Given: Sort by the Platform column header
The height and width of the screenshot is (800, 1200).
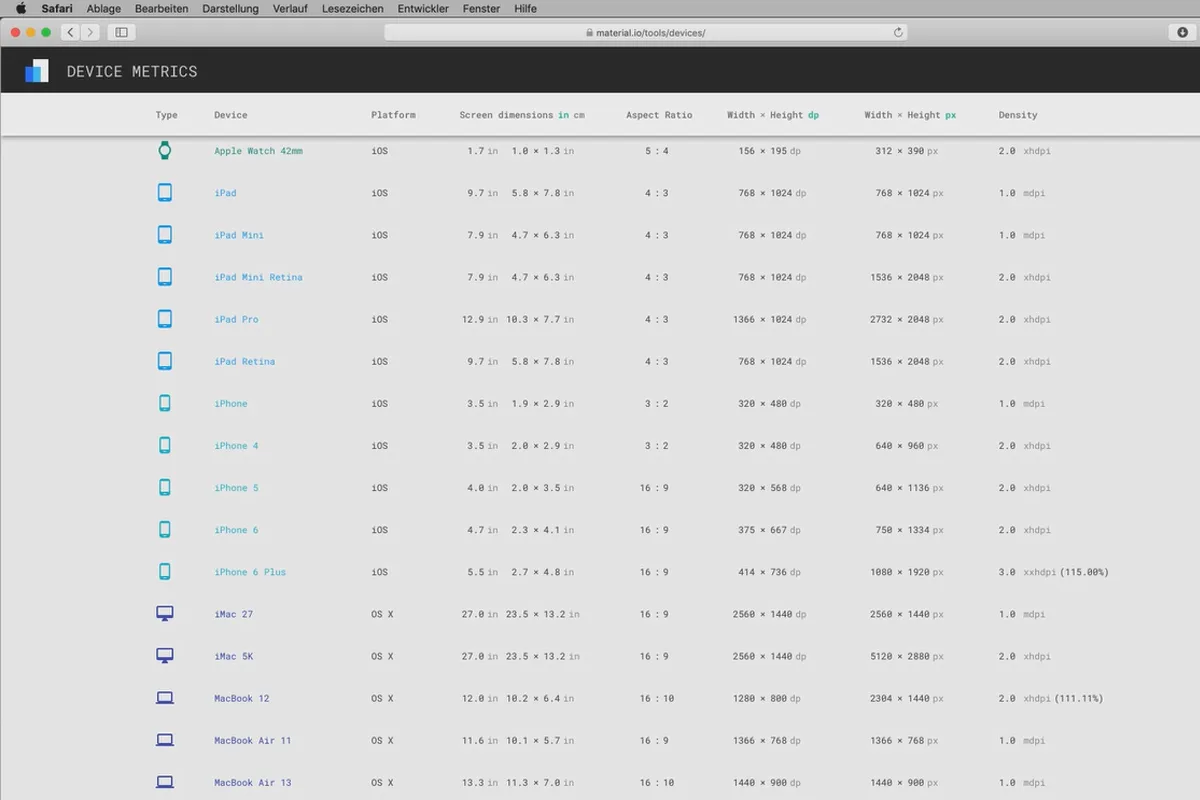Looking at the screenshot, I should coord(393,115).
